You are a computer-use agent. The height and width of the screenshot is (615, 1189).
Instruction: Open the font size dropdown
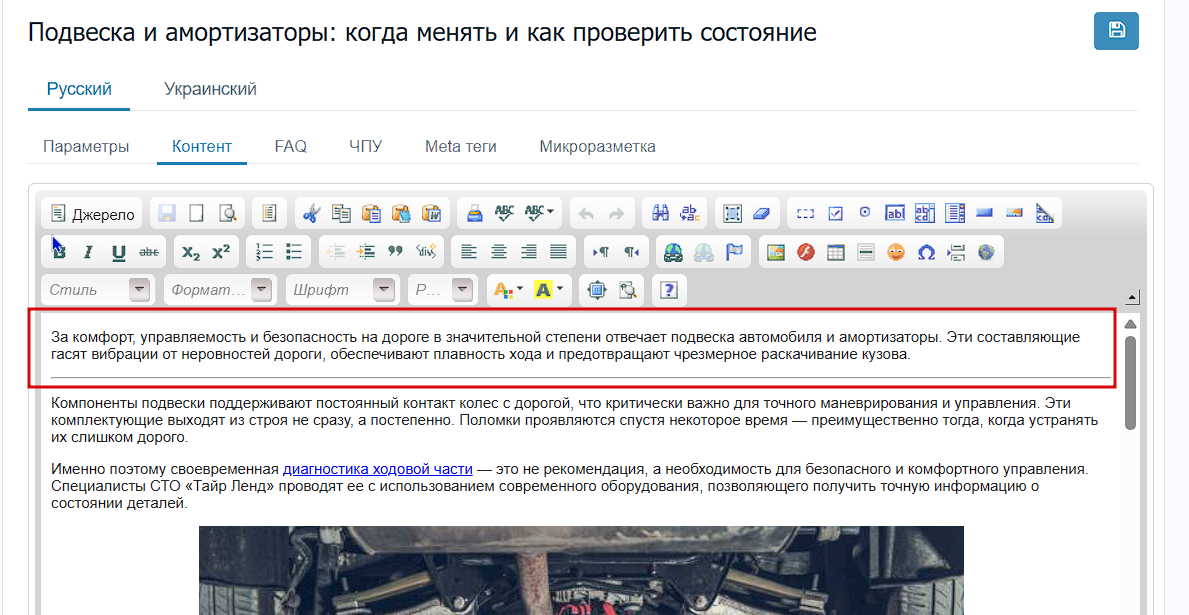point(444,290)
